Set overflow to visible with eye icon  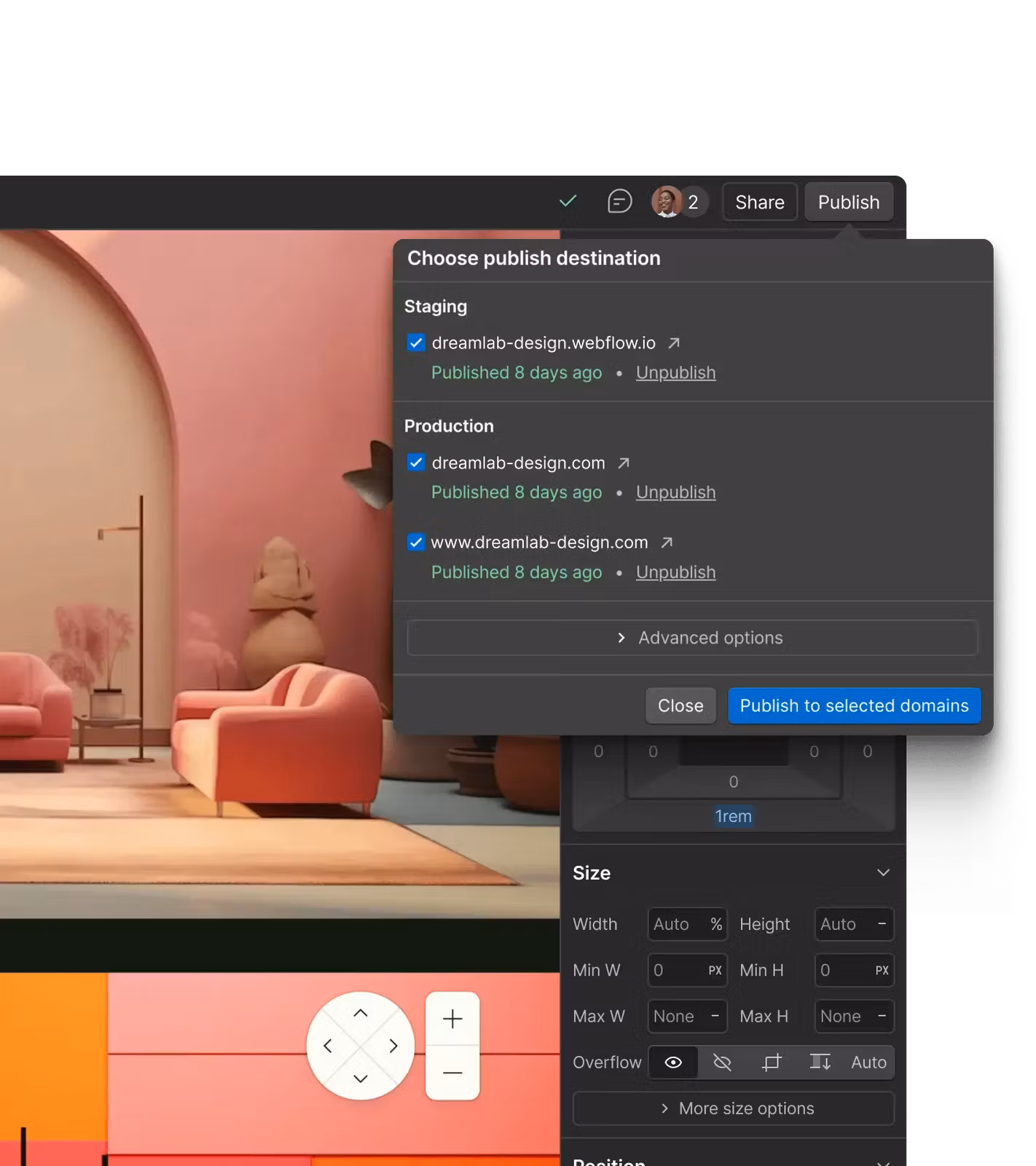(x=673, y=1063)
